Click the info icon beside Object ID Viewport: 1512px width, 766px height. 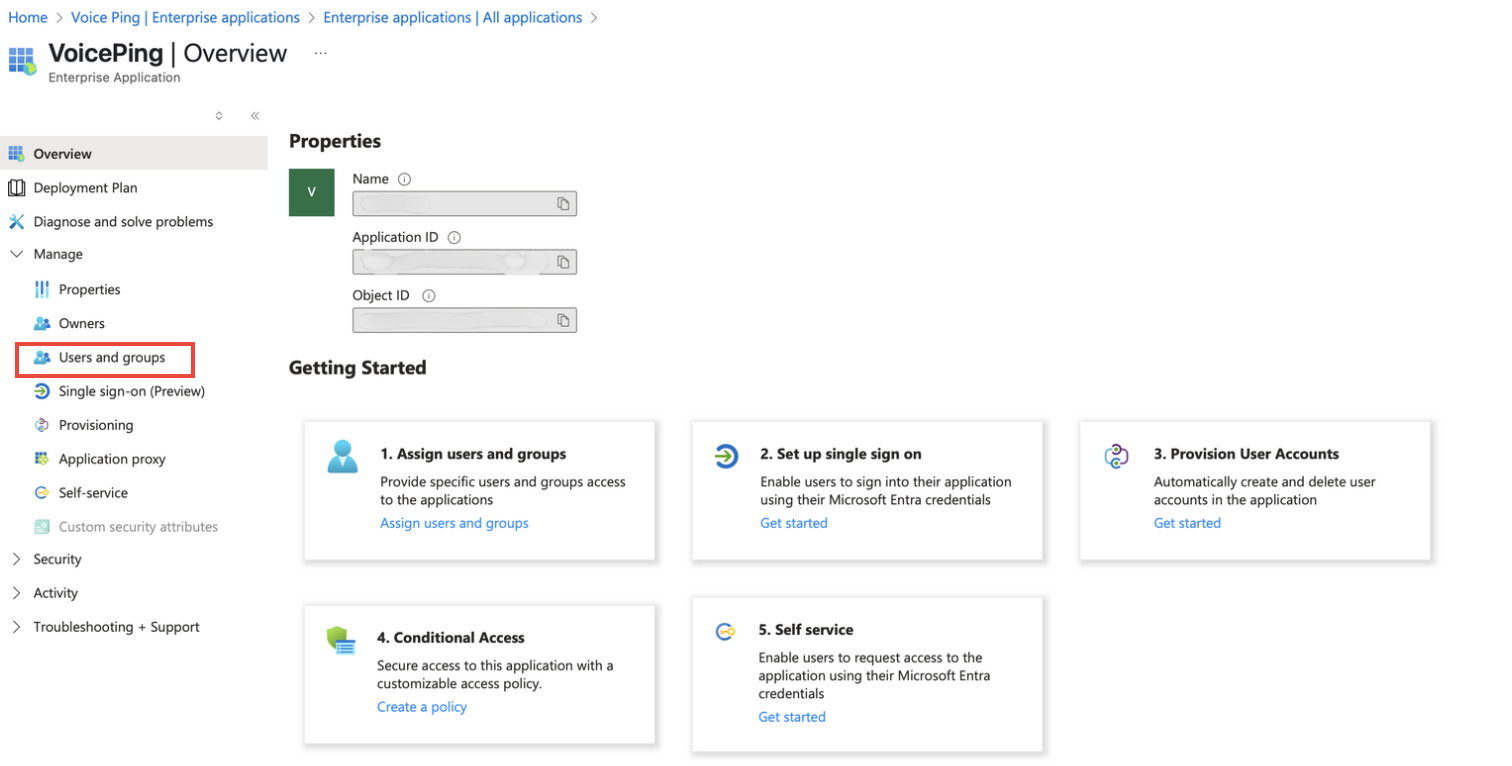[429, 296]
